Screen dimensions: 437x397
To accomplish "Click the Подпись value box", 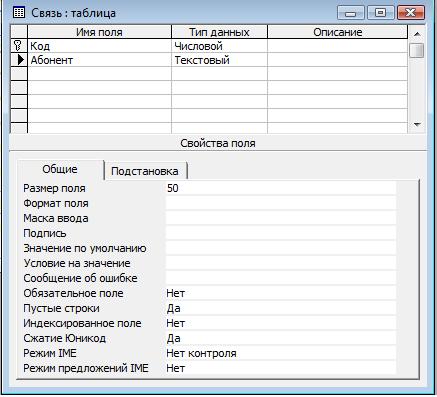I will click(x=280, y=233).
